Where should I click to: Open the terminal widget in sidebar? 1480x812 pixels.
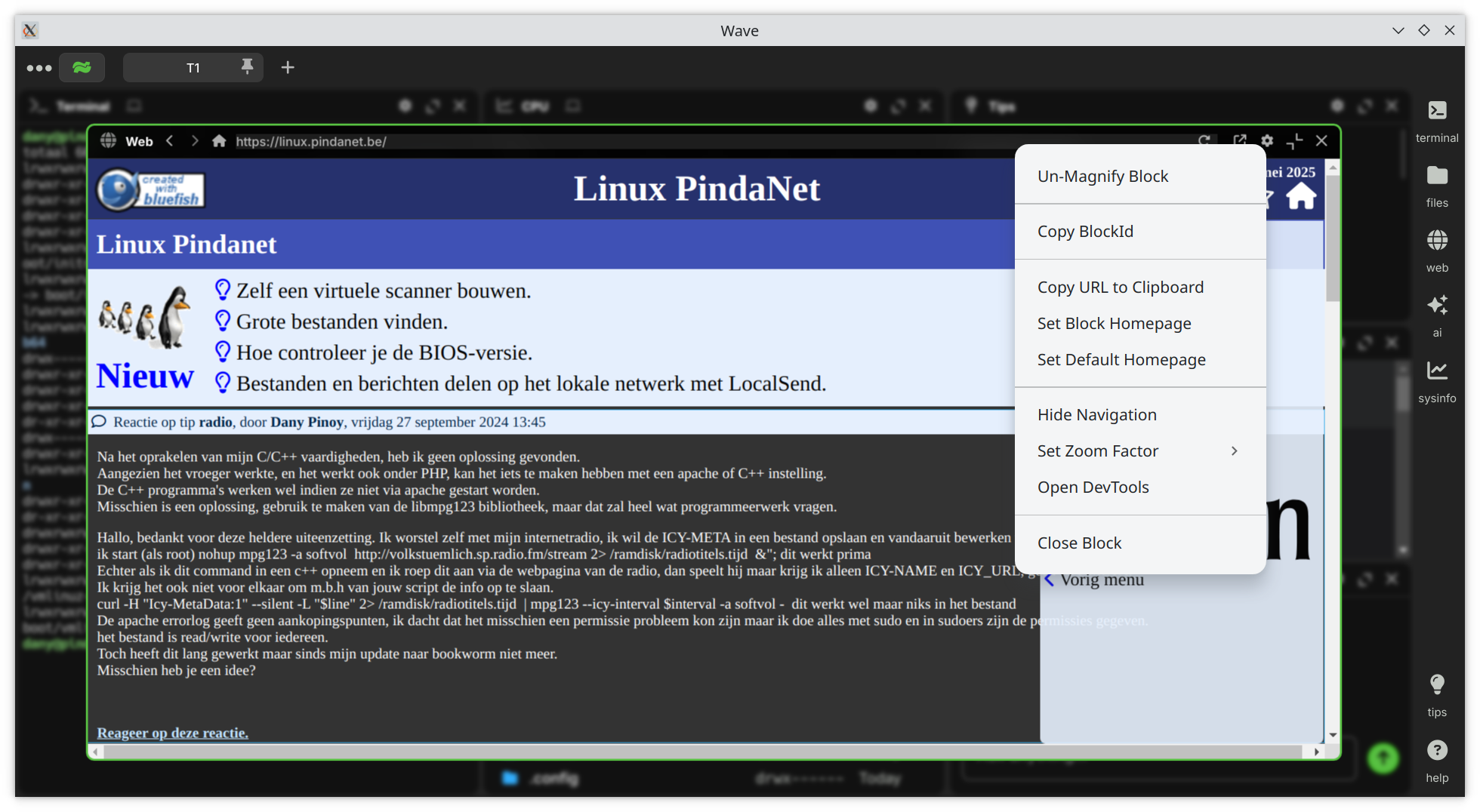1437,121
